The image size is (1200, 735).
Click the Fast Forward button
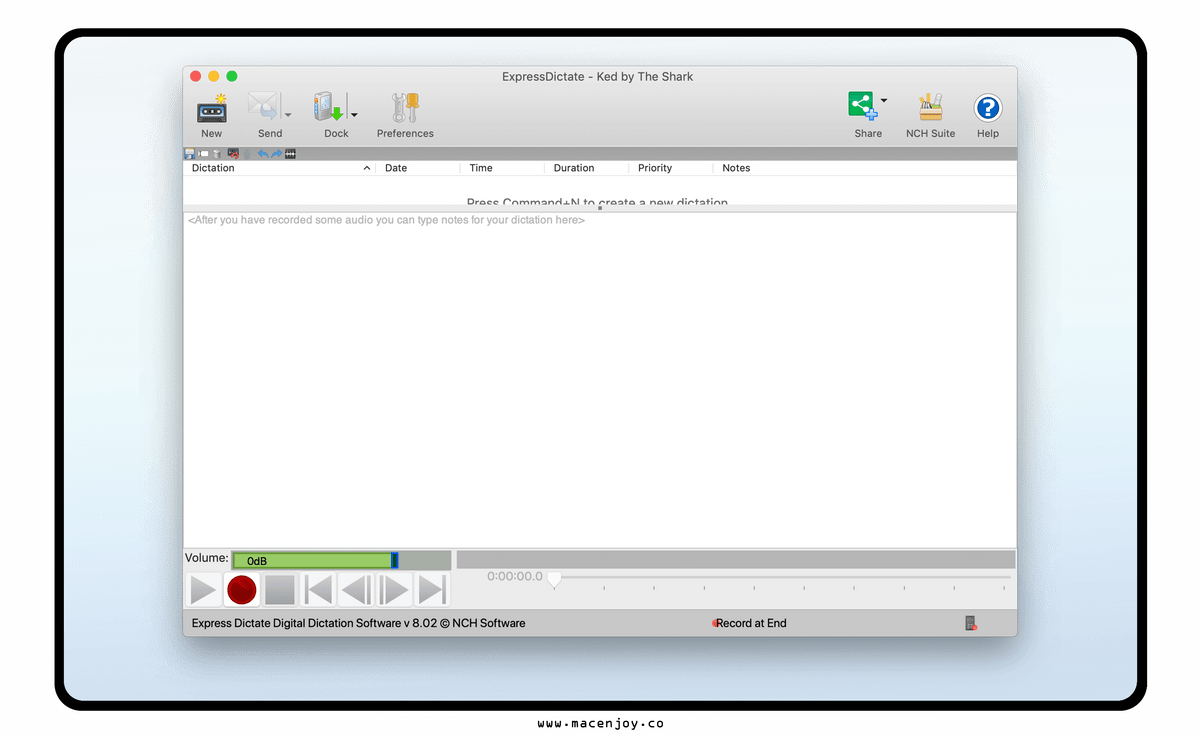coord(394,590)
